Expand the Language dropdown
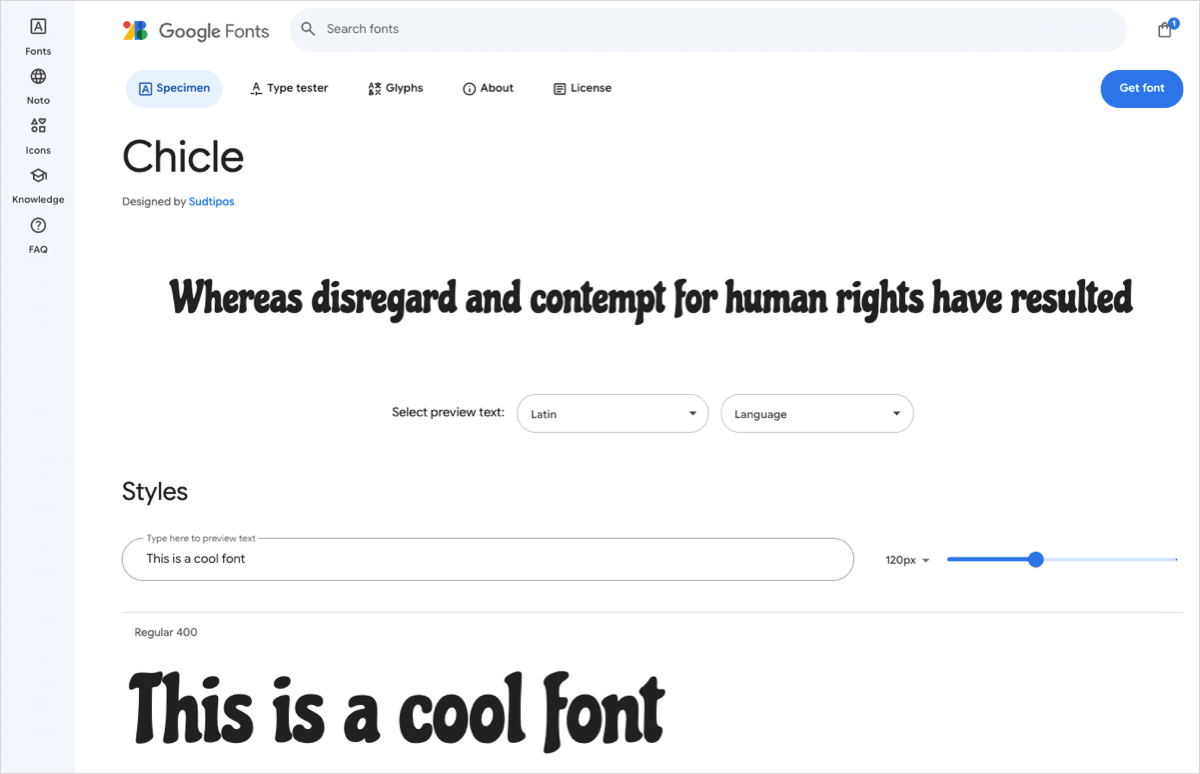The image size is (1200, 774). (817, 414)
